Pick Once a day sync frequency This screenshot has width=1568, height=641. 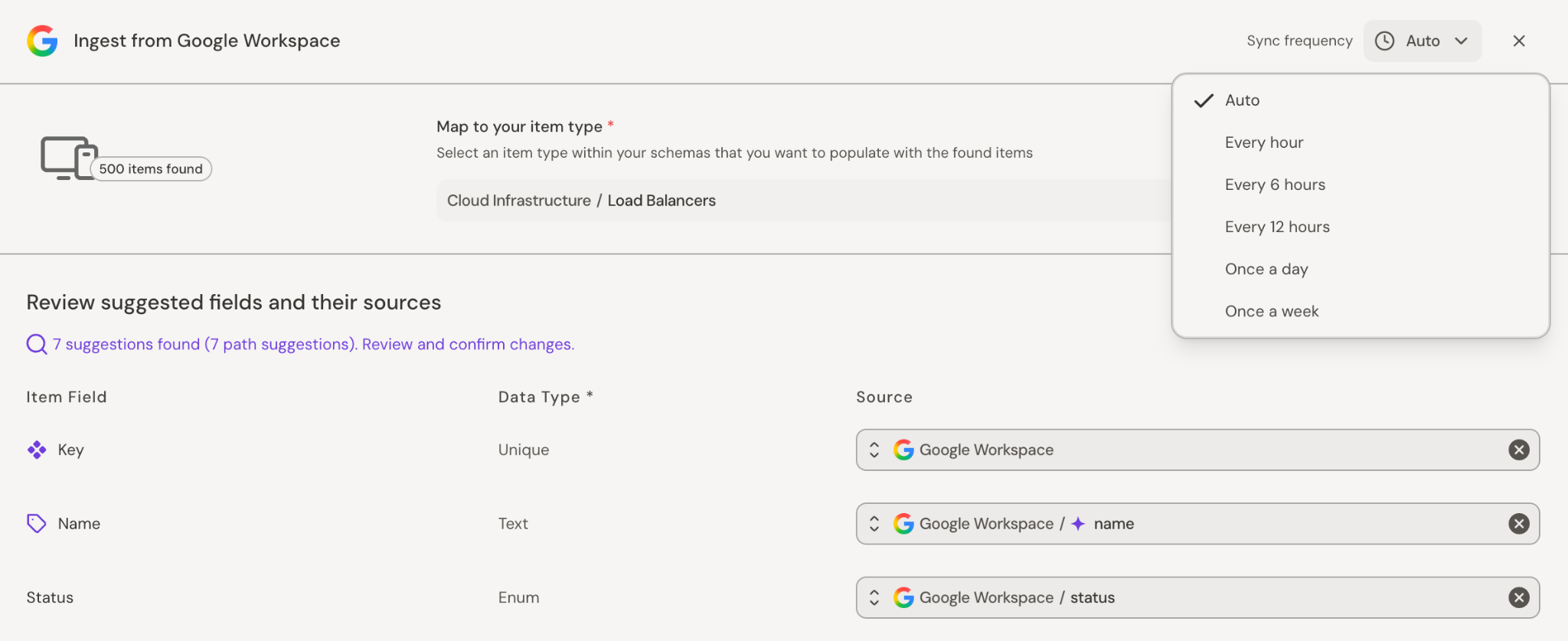click(x=1361, y=269)
